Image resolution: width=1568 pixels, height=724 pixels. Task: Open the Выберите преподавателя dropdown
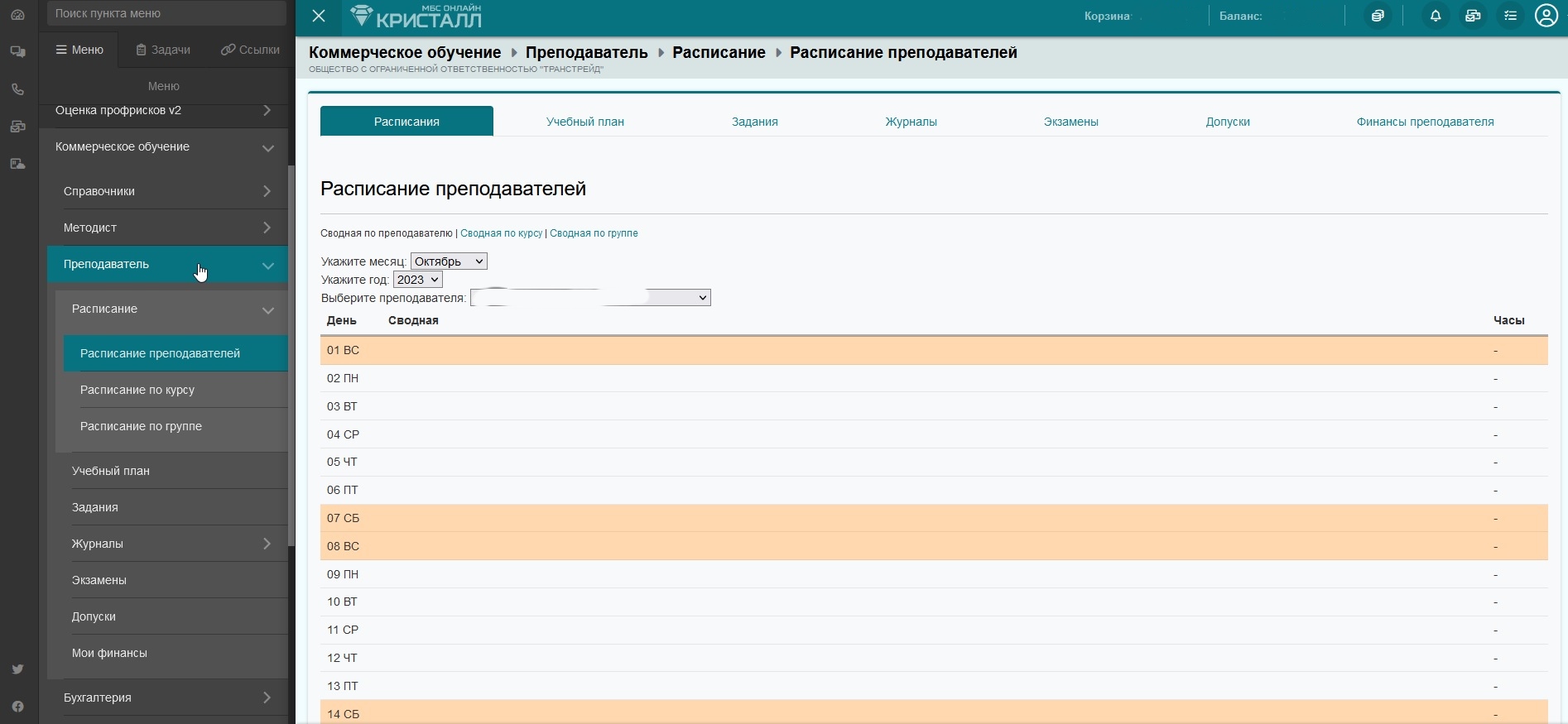click(x=590, y=298)
